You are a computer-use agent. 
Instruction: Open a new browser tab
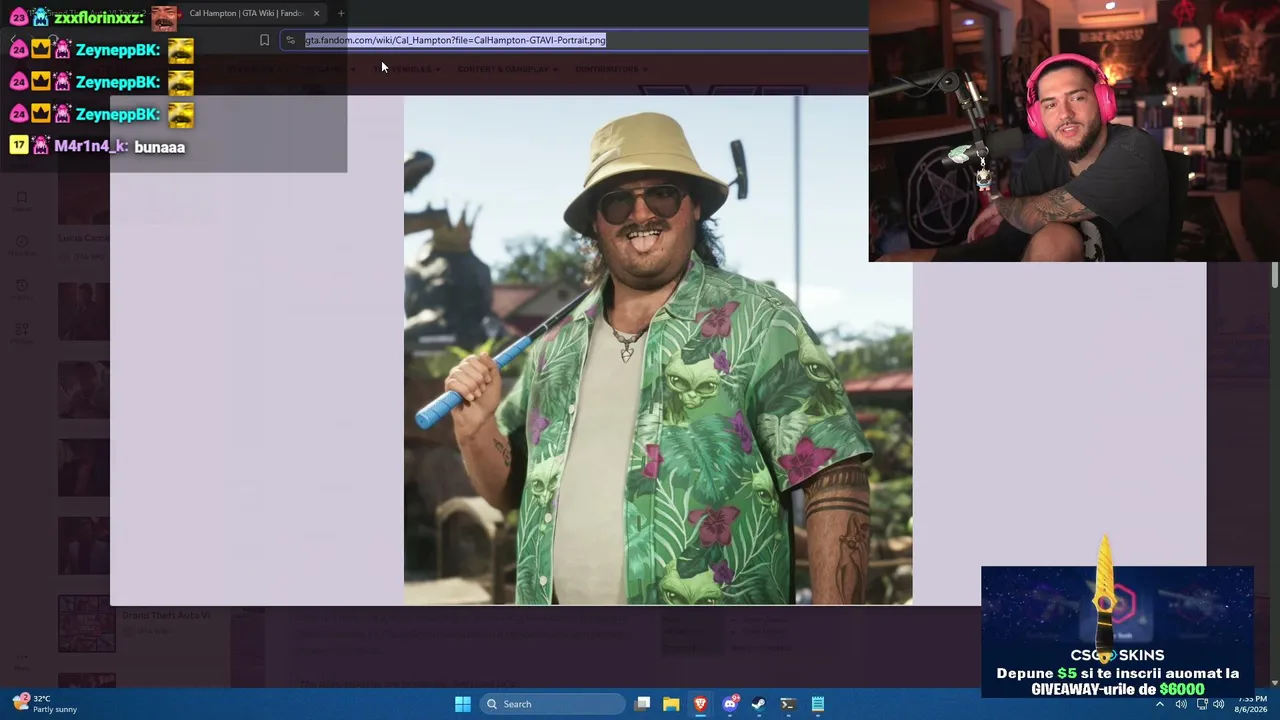click(341, 13)
